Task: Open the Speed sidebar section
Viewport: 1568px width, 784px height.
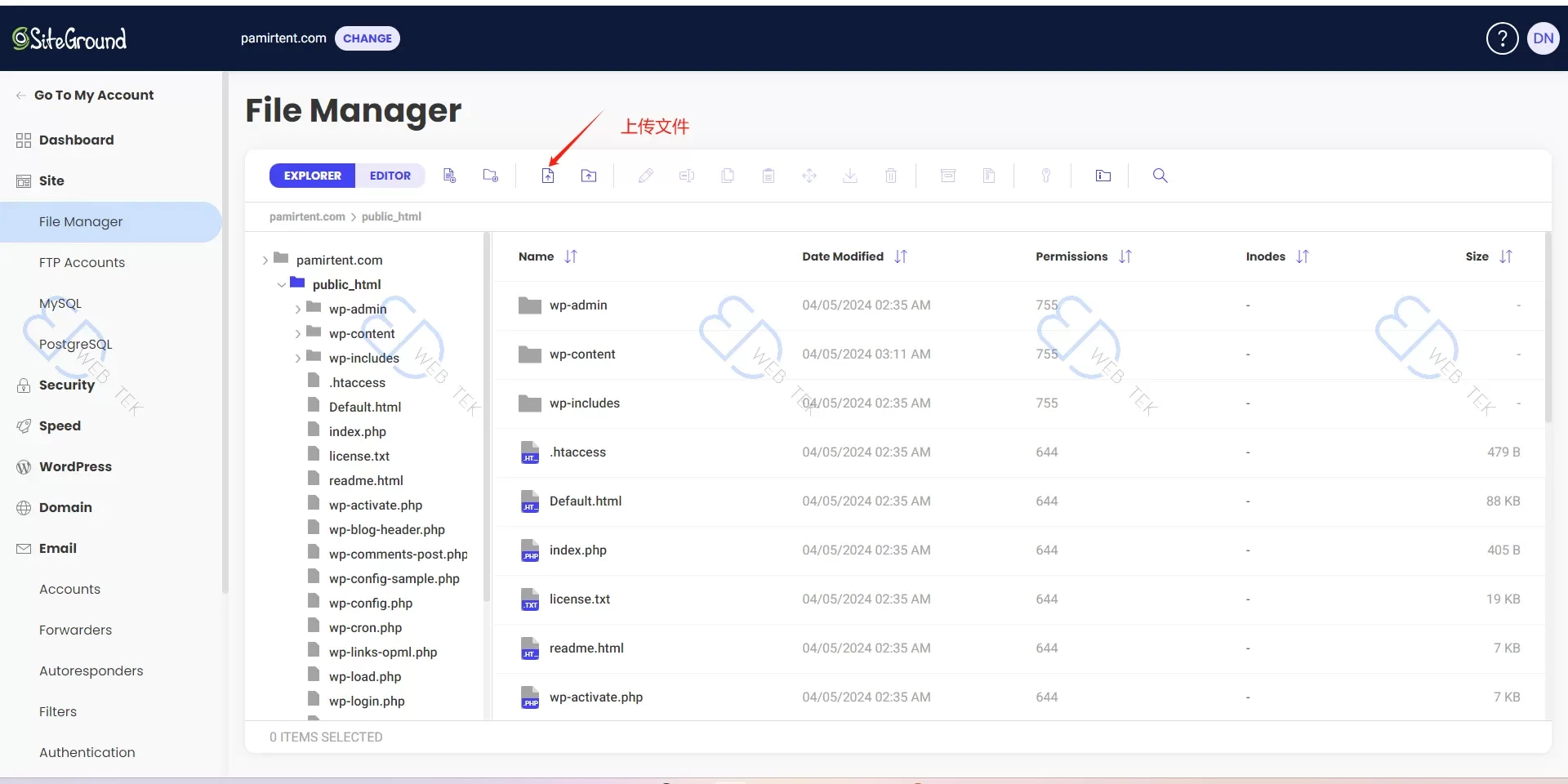Action: click(x=60, y=425)
